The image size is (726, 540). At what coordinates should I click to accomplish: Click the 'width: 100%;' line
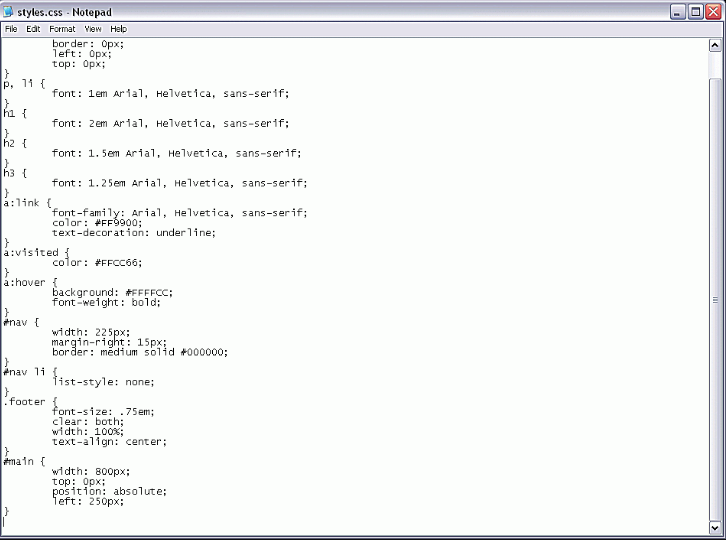tap(88, 432)
